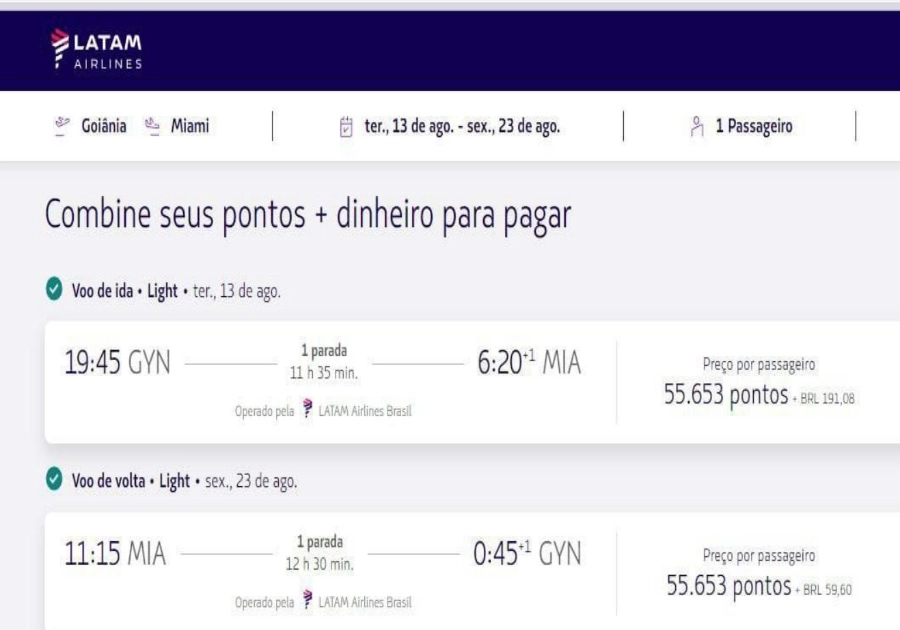Click the passenger person icon

(697, 127)
